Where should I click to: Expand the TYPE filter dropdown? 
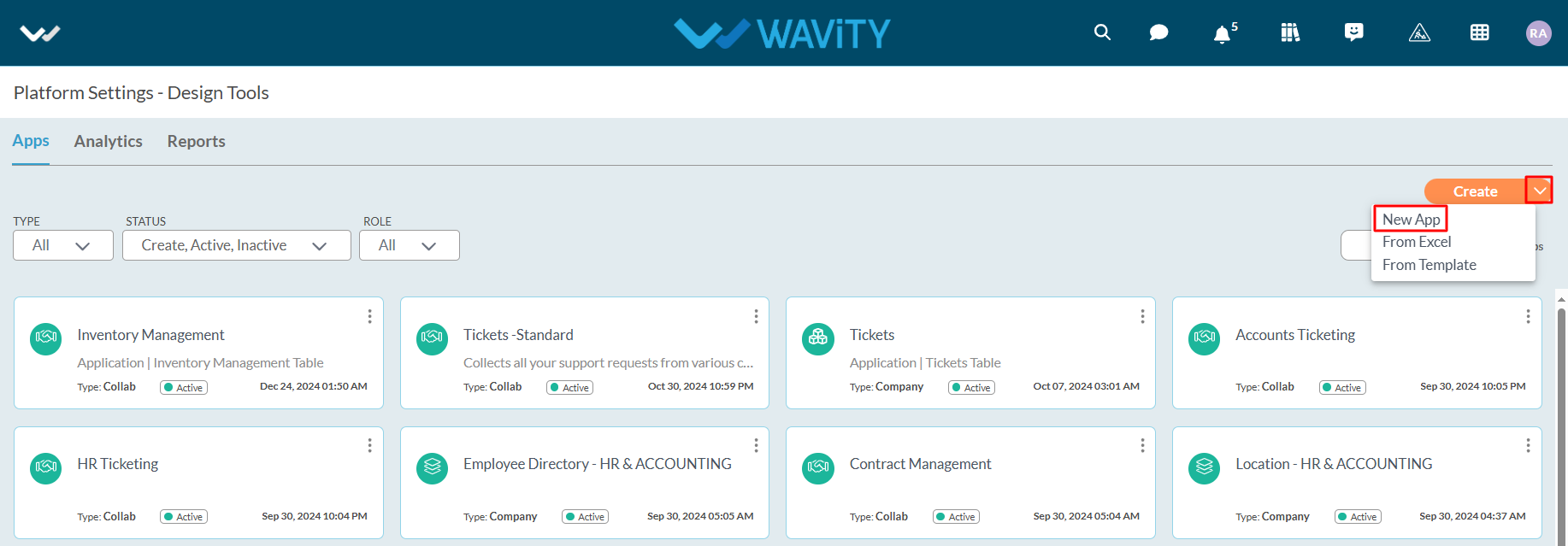click(x=63, y=245)
